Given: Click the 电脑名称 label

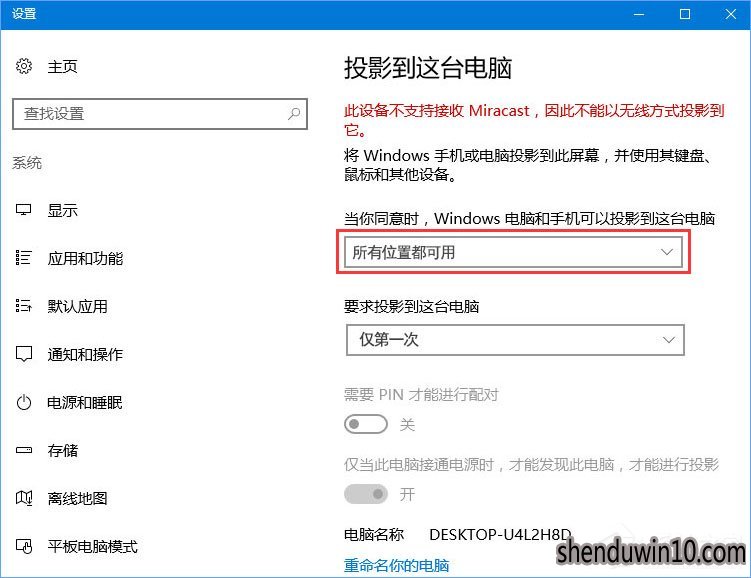Looking at the screenshot, I should (x=374, y=534).
